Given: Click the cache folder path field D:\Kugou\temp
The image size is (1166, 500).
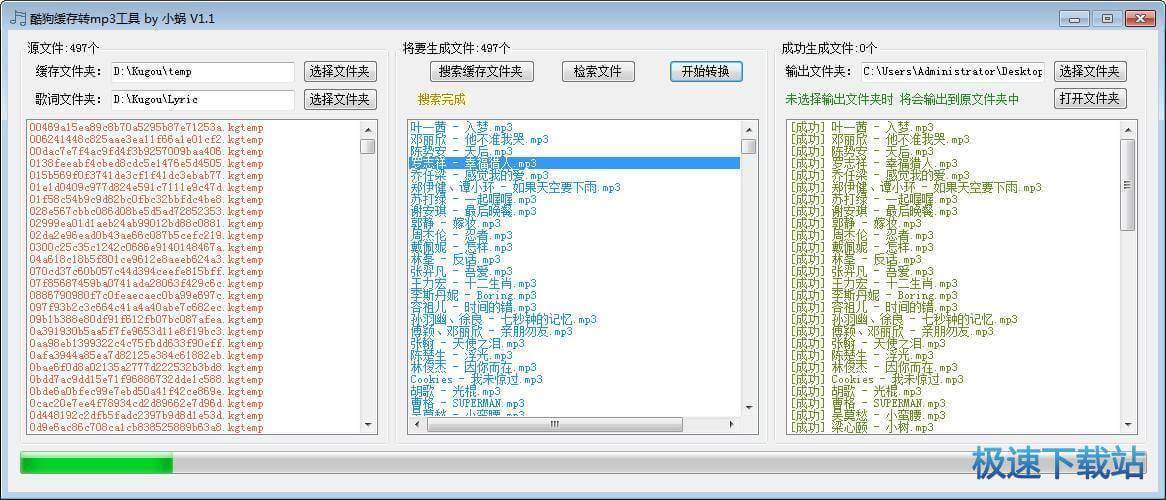Looking at the screenshot, I should tap(202, 72).
